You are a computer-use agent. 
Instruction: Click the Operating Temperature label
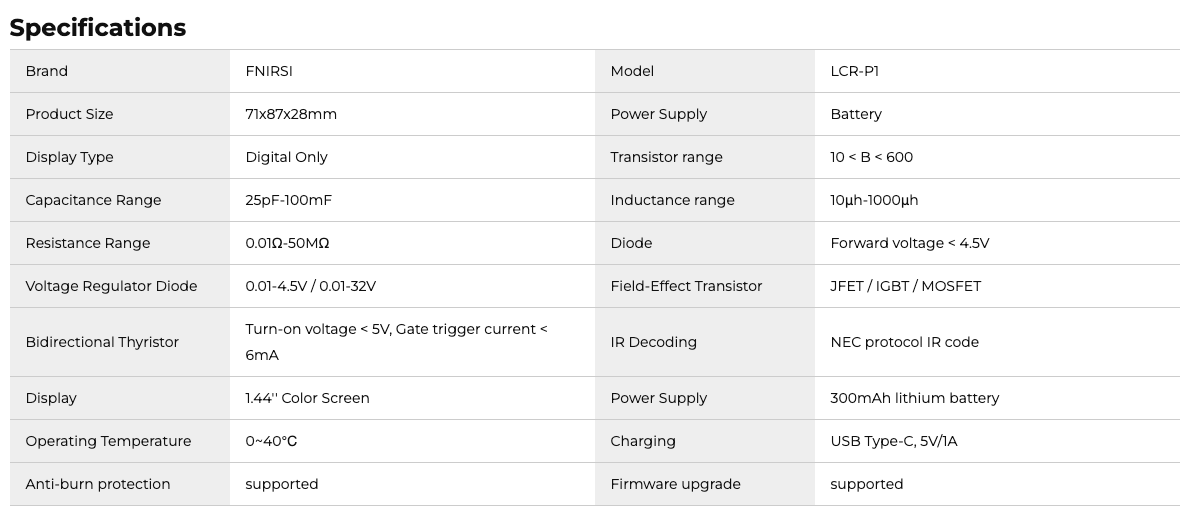pyautogui.click(x=108, y=441)
